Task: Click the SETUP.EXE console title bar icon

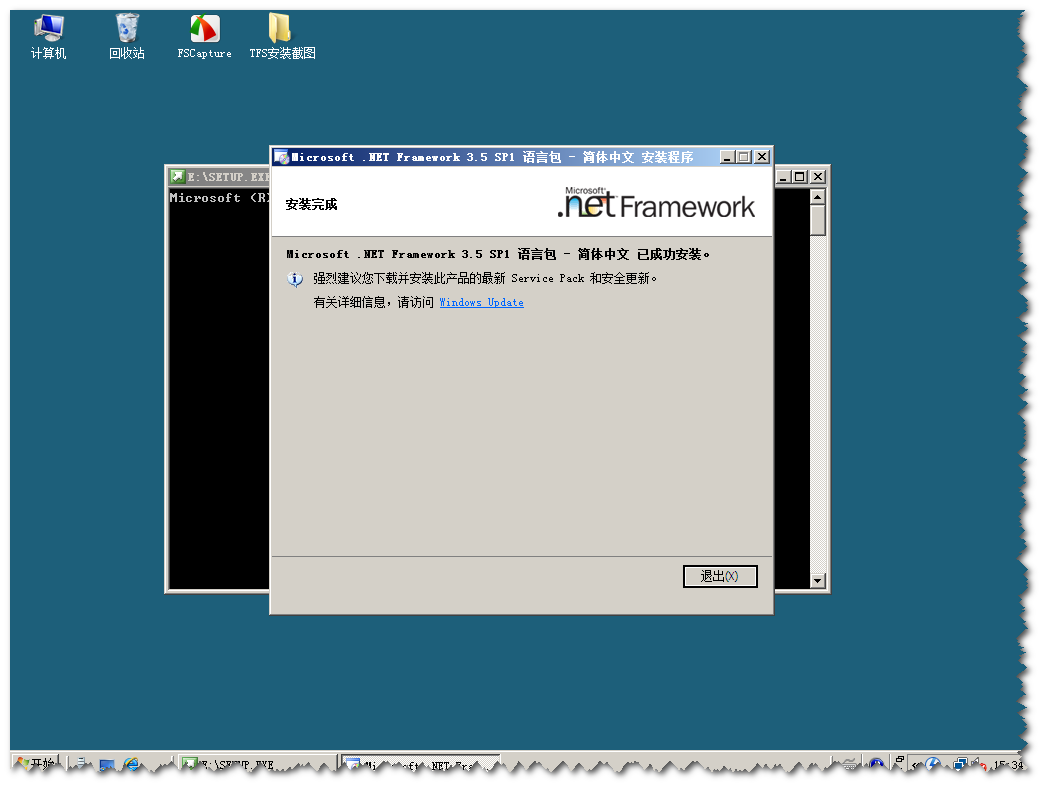Action: point(177,177)
